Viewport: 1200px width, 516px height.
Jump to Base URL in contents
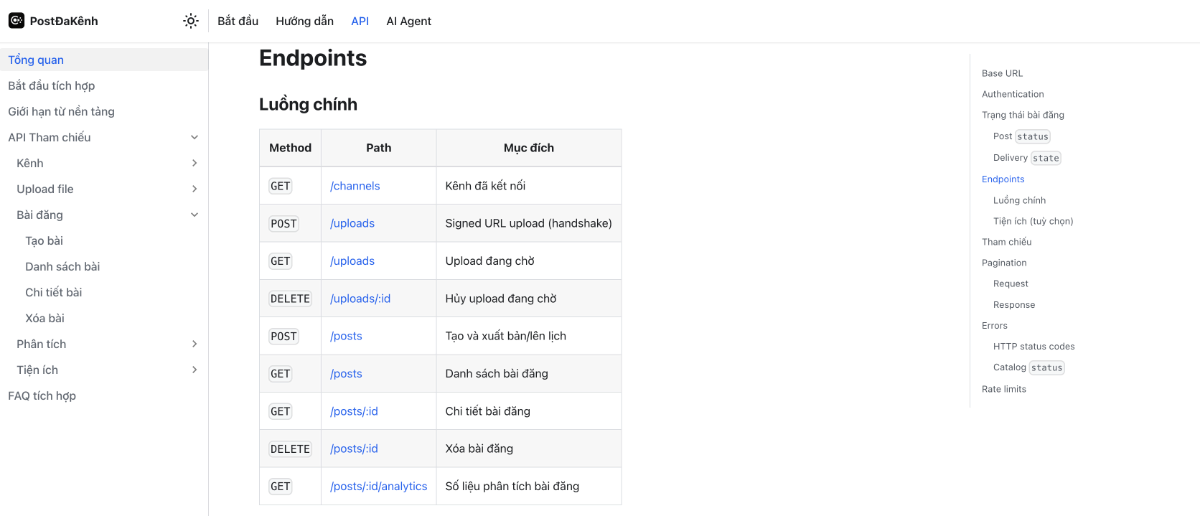click(x=1002, y=73)
